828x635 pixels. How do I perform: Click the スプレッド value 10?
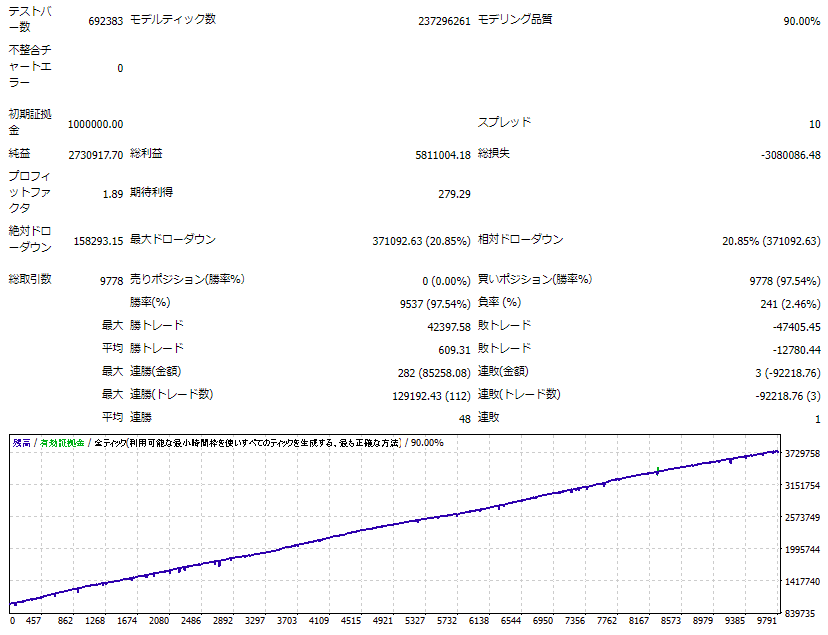(x=814, y=124)
